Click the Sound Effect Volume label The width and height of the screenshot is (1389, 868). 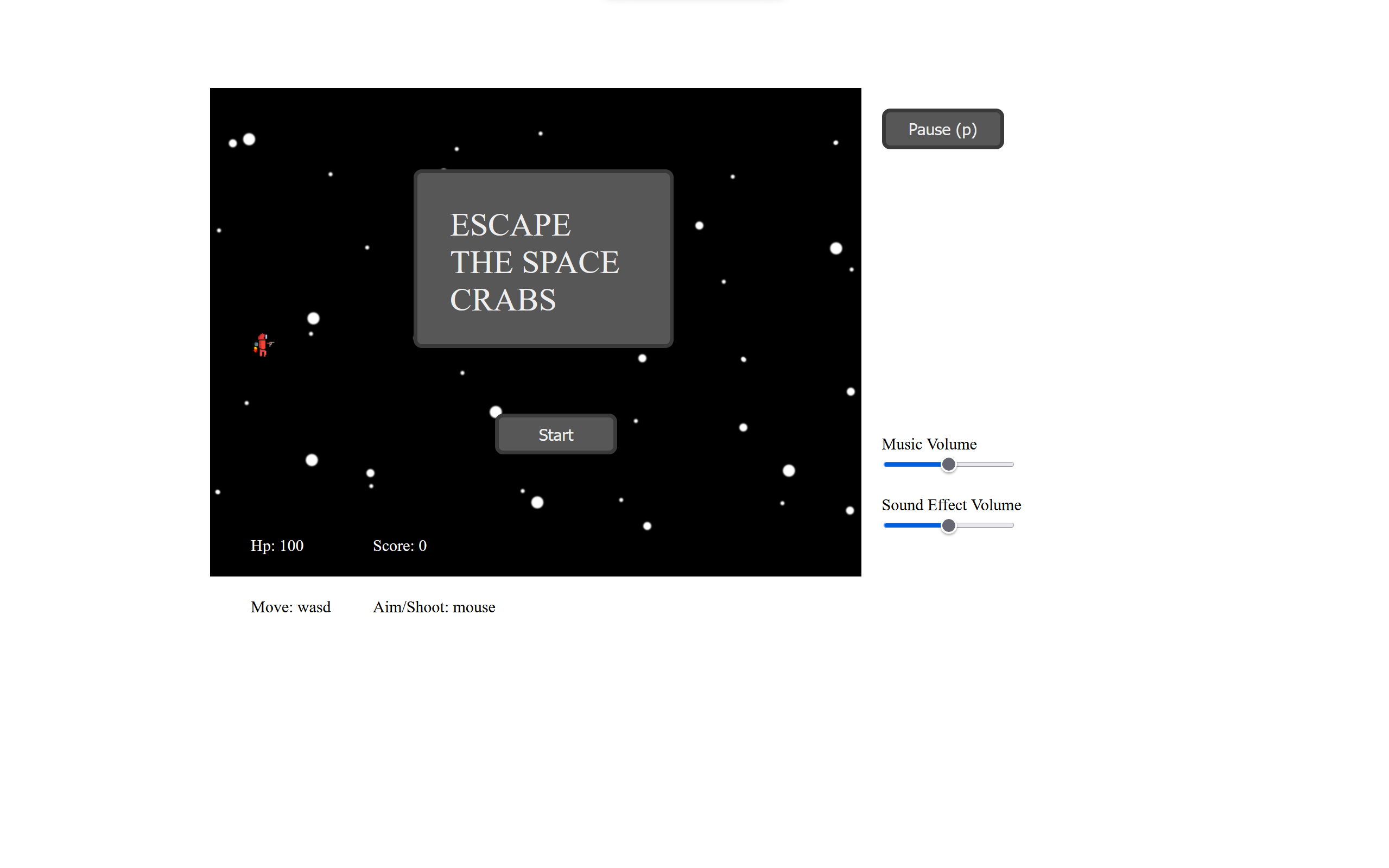[x=951, y=505]
